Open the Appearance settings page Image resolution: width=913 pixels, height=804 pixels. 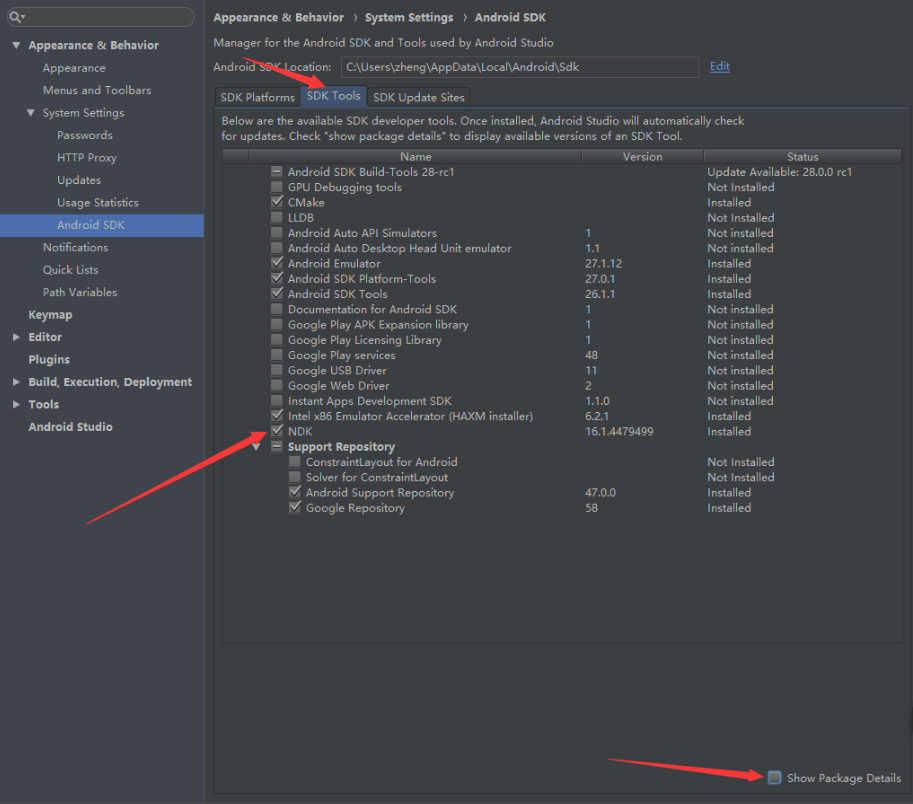[x=74, y=68]
